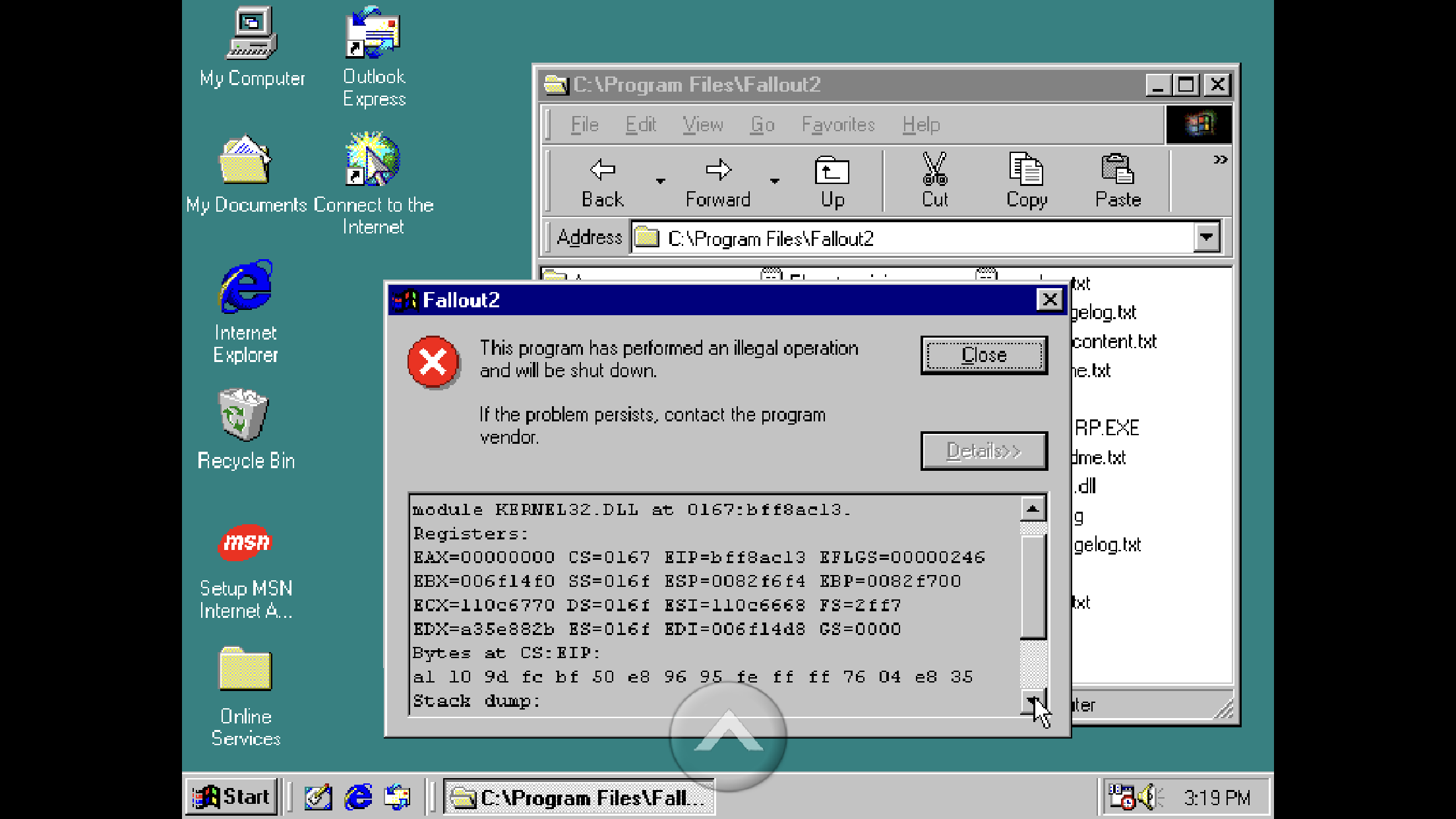Image resolution: width=1456 pixels, height=819 pixels.
Task: Close Fallout2 dialog with title X
Action: tap(1049, 300)
